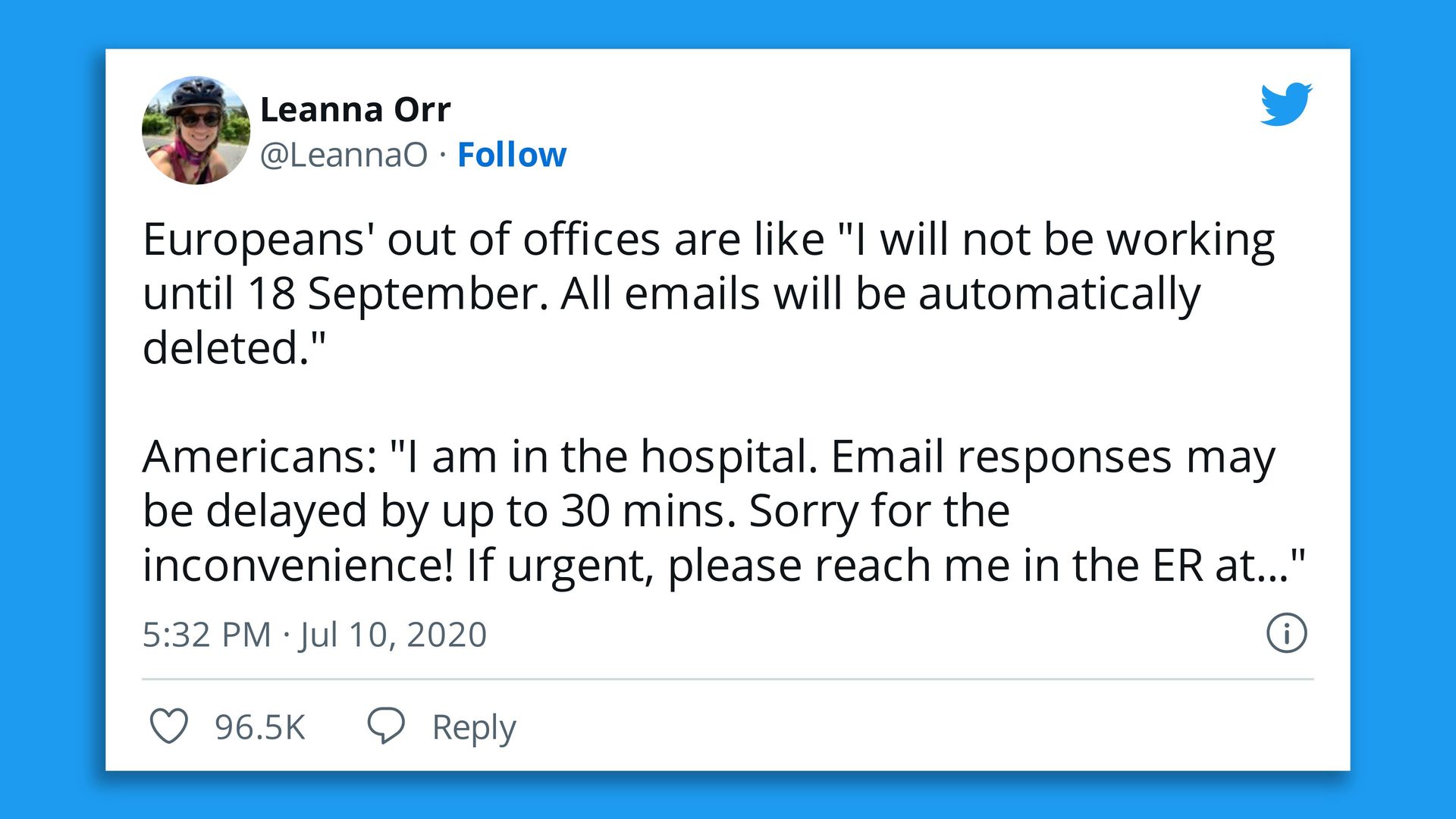Viewport: 1456px width, 819px height.
Task: Open Leanna Orr's profile avatar photo
Action: [x=196, y=130]
